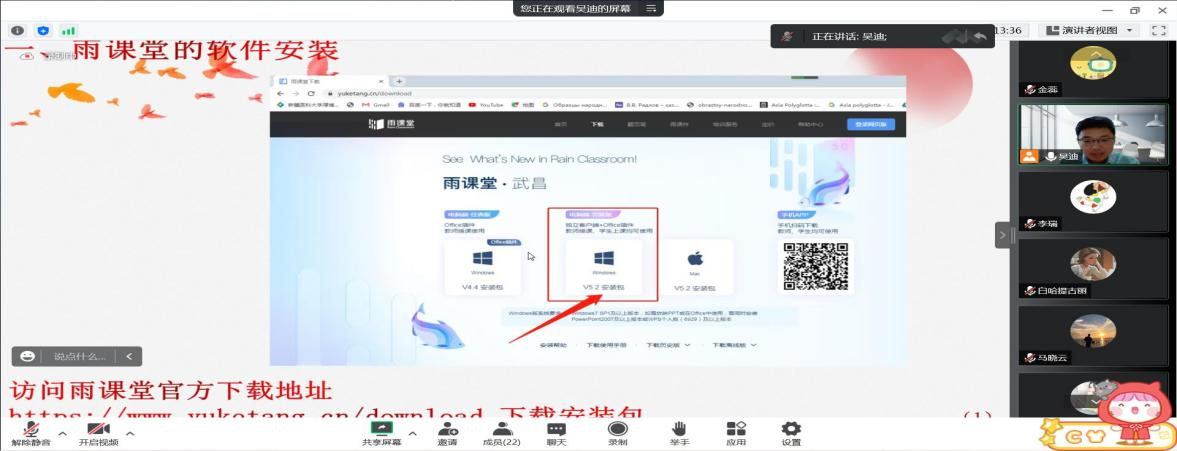
Task: Click the emoji smiley icon
Action: 28,356
